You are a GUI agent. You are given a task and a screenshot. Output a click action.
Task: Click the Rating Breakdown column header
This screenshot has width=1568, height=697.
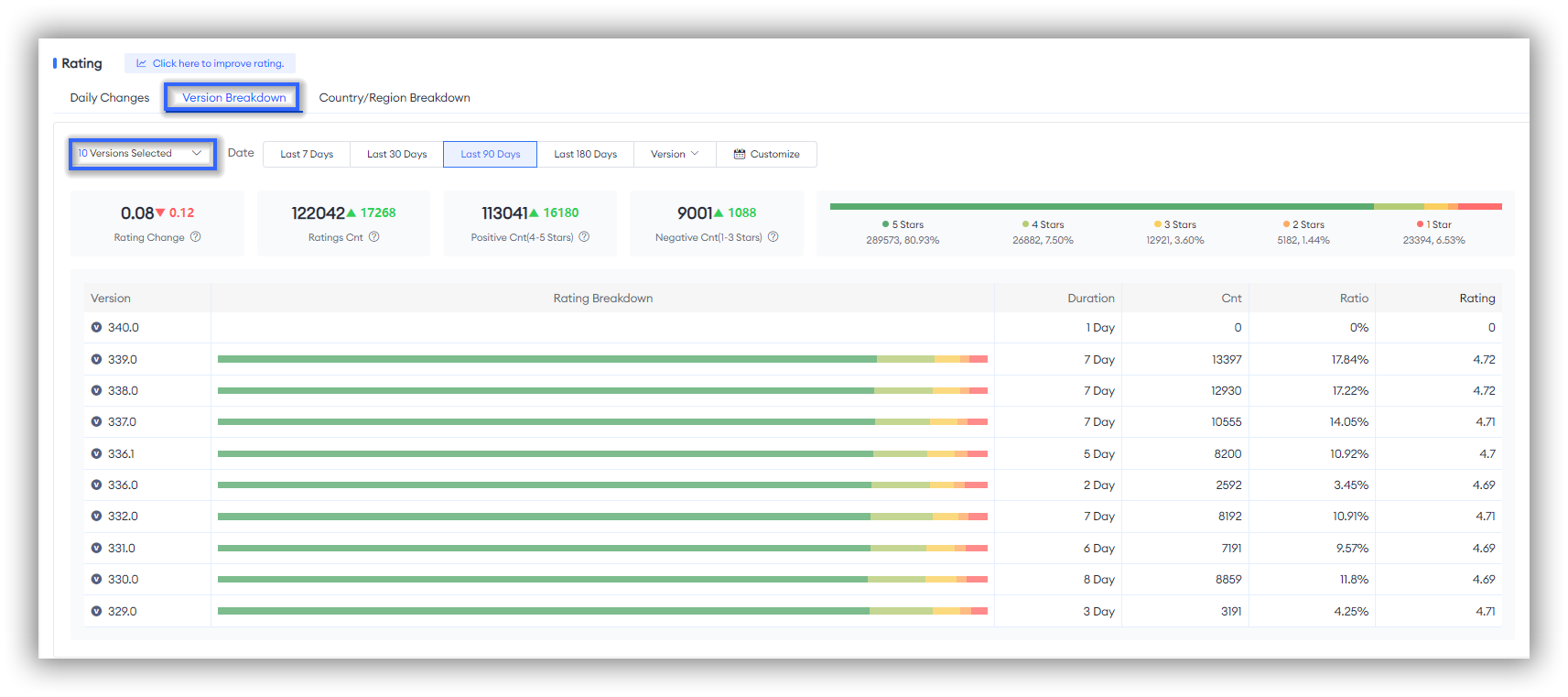602,299
